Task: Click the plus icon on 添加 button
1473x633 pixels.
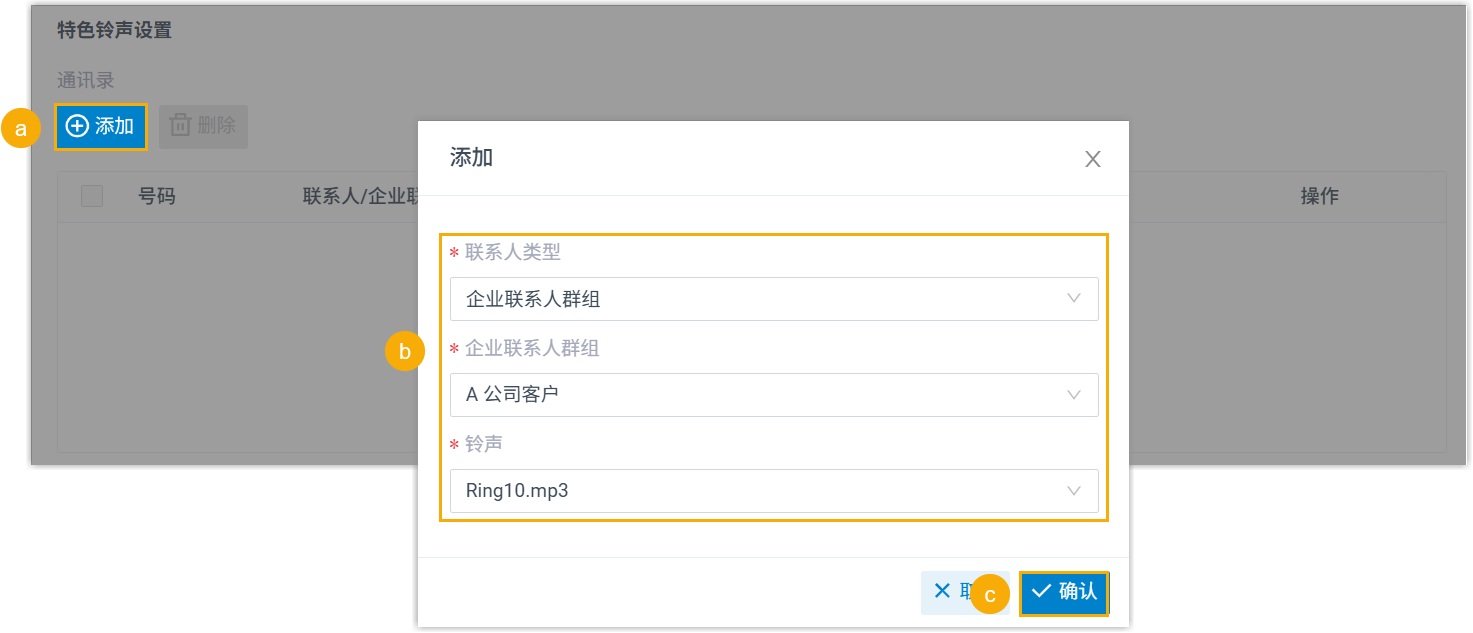Action: [77, 126]
